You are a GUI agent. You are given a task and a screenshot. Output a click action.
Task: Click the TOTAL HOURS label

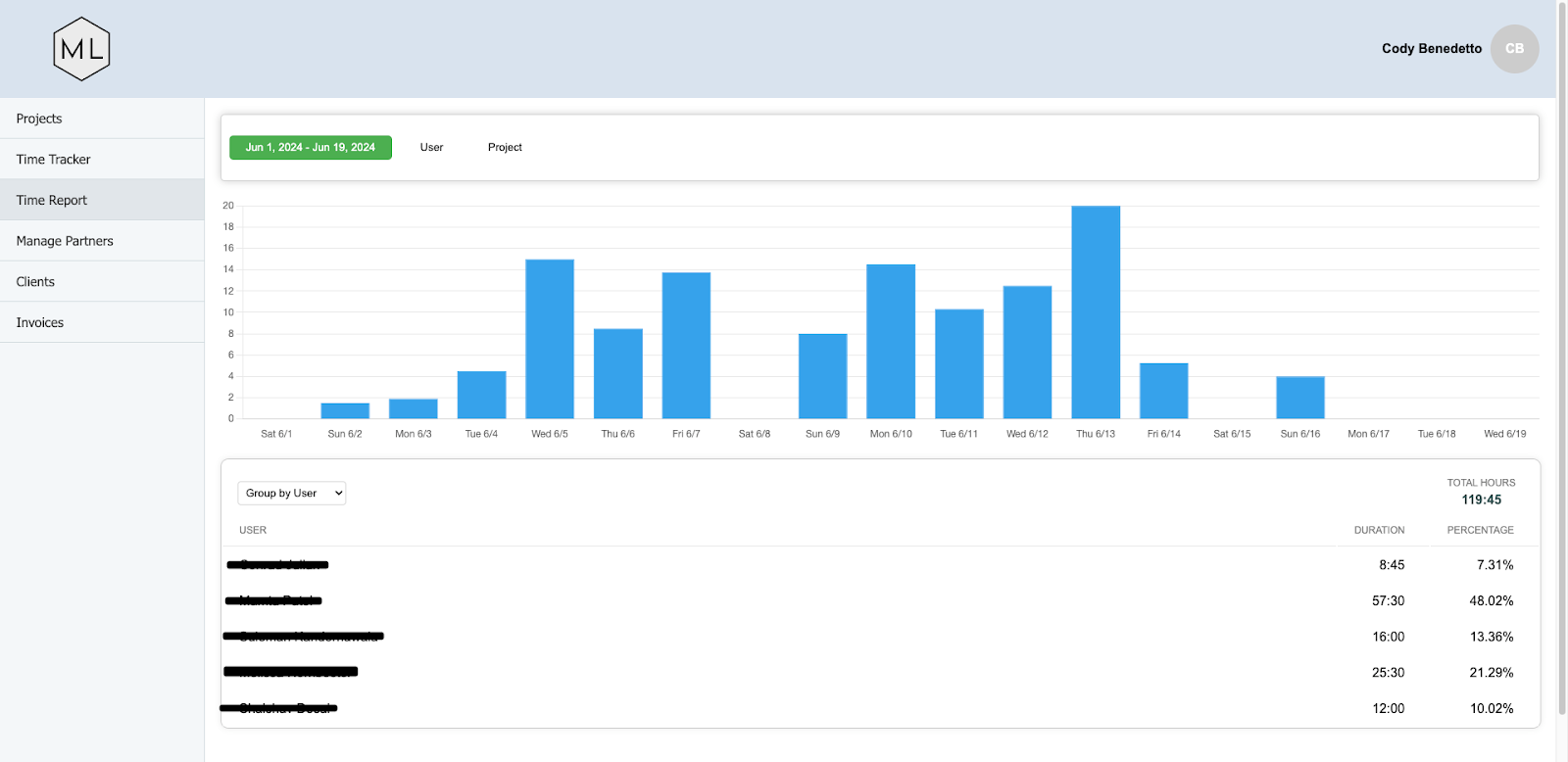click(x=1481, y=483)
